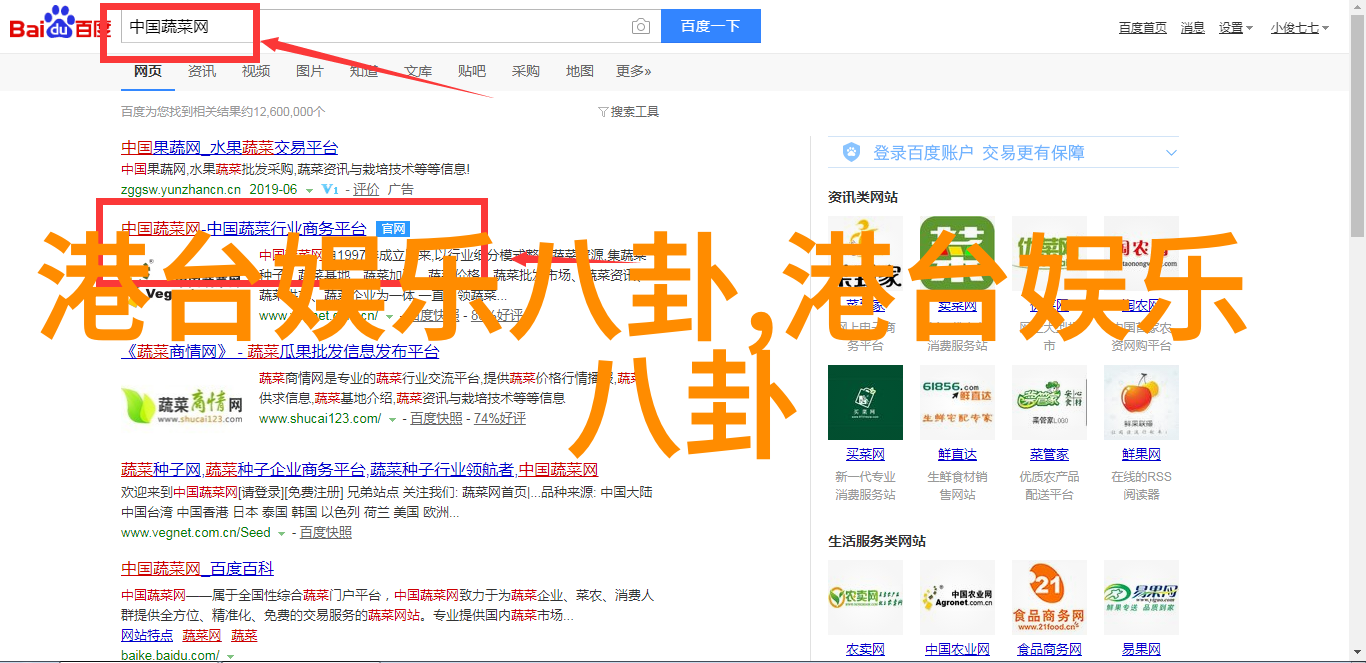The height and width of the screenshot is (663, 1366).
Task: Open the 易果网 logo thumbnail
Action: [x=1141, y=597]
